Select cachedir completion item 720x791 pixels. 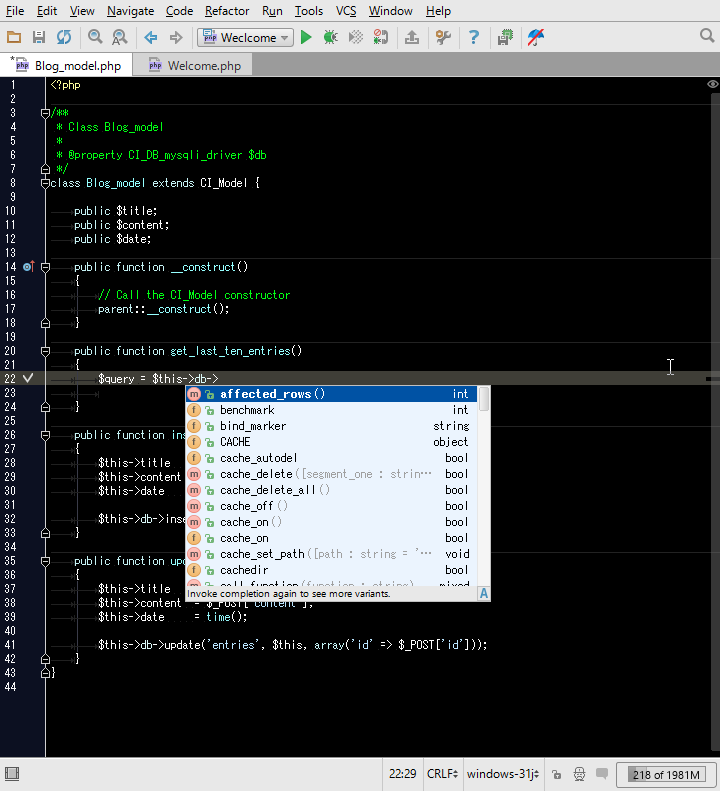click(x=331, y=570)
